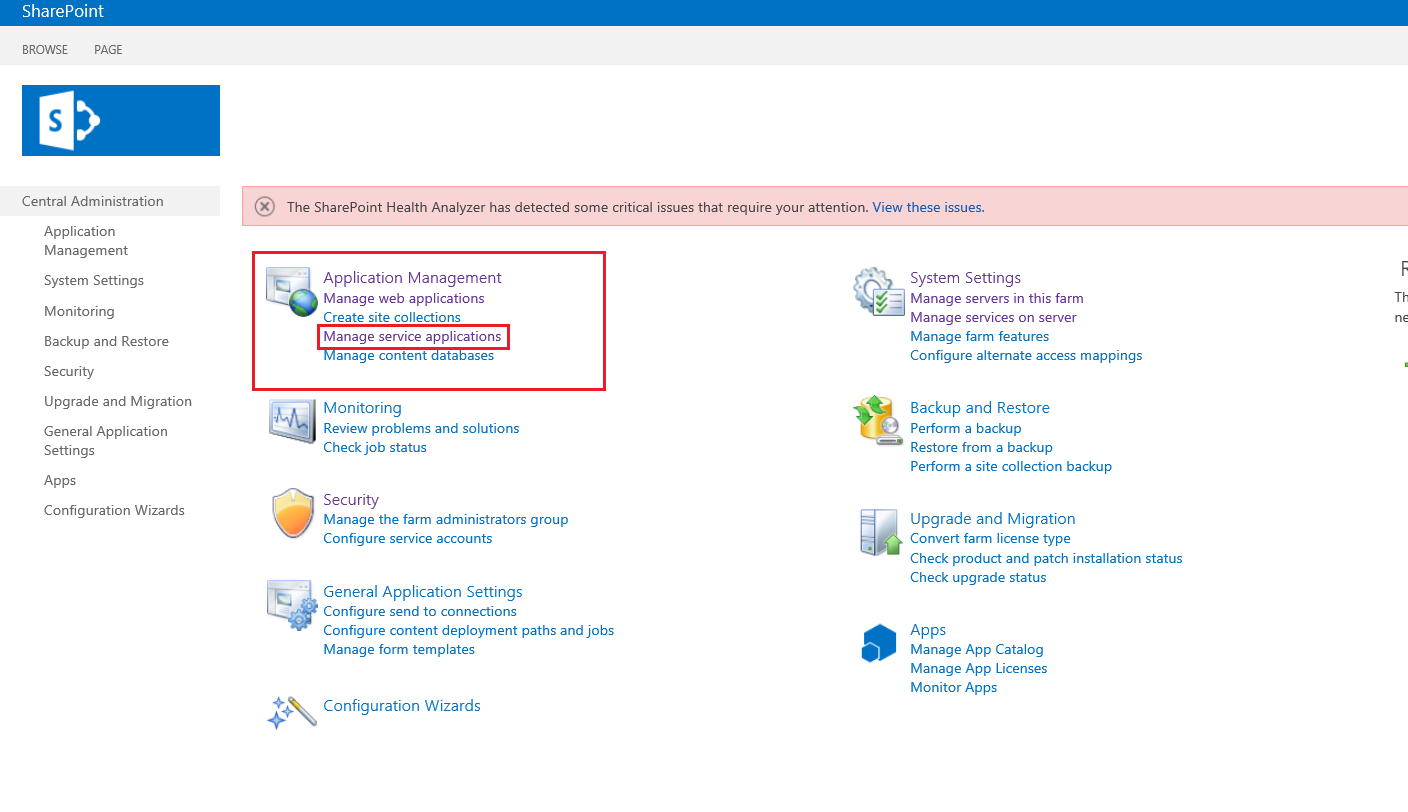Click the Backup and Restore icon
The image size is (1408, 812).
tap(878, 420)
